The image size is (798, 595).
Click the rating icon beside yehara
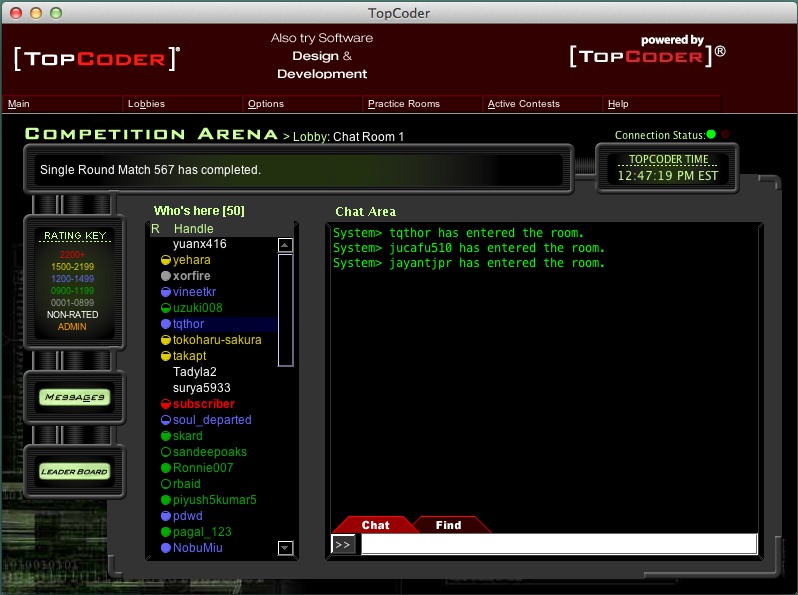[165, 260]
